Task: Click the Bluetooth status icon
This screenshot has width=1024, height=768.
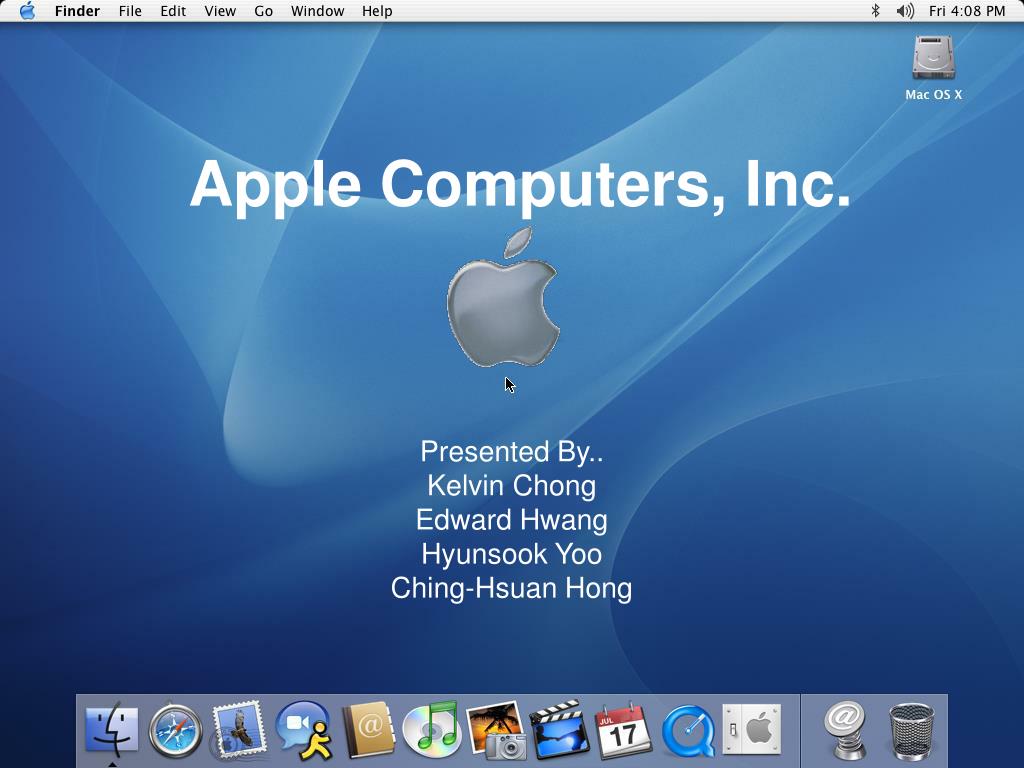Action: coord(875,11)
